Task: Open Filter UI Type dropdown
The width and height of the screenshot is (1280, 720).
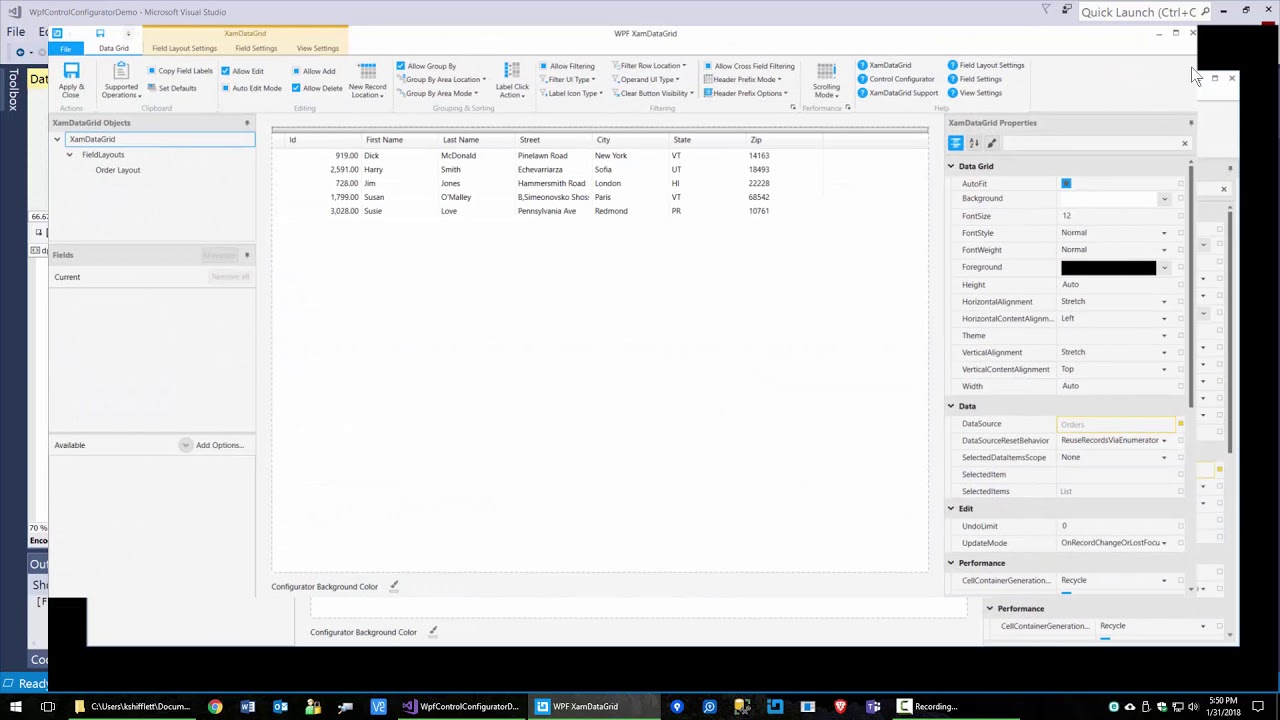Action: 568,80
